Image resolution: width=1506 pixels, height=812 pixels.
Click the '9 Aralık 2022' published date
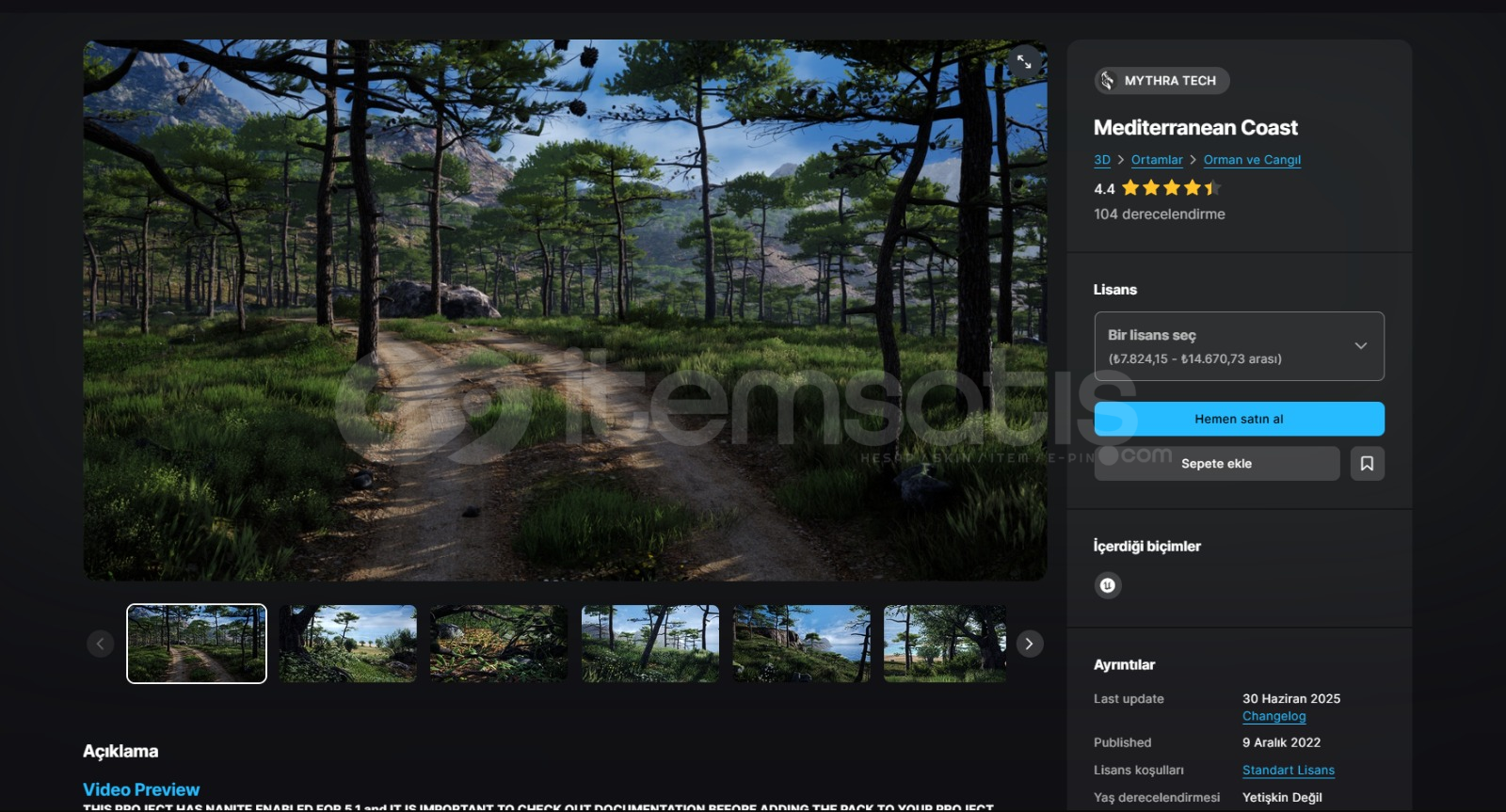tap(1281, 742)
